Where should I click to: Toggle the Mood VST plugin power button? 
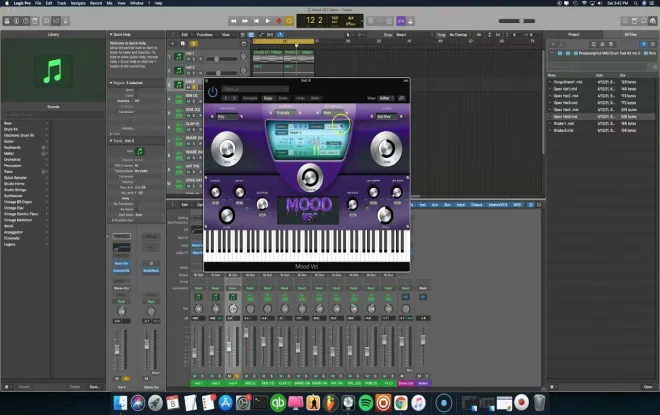point(213,92)
